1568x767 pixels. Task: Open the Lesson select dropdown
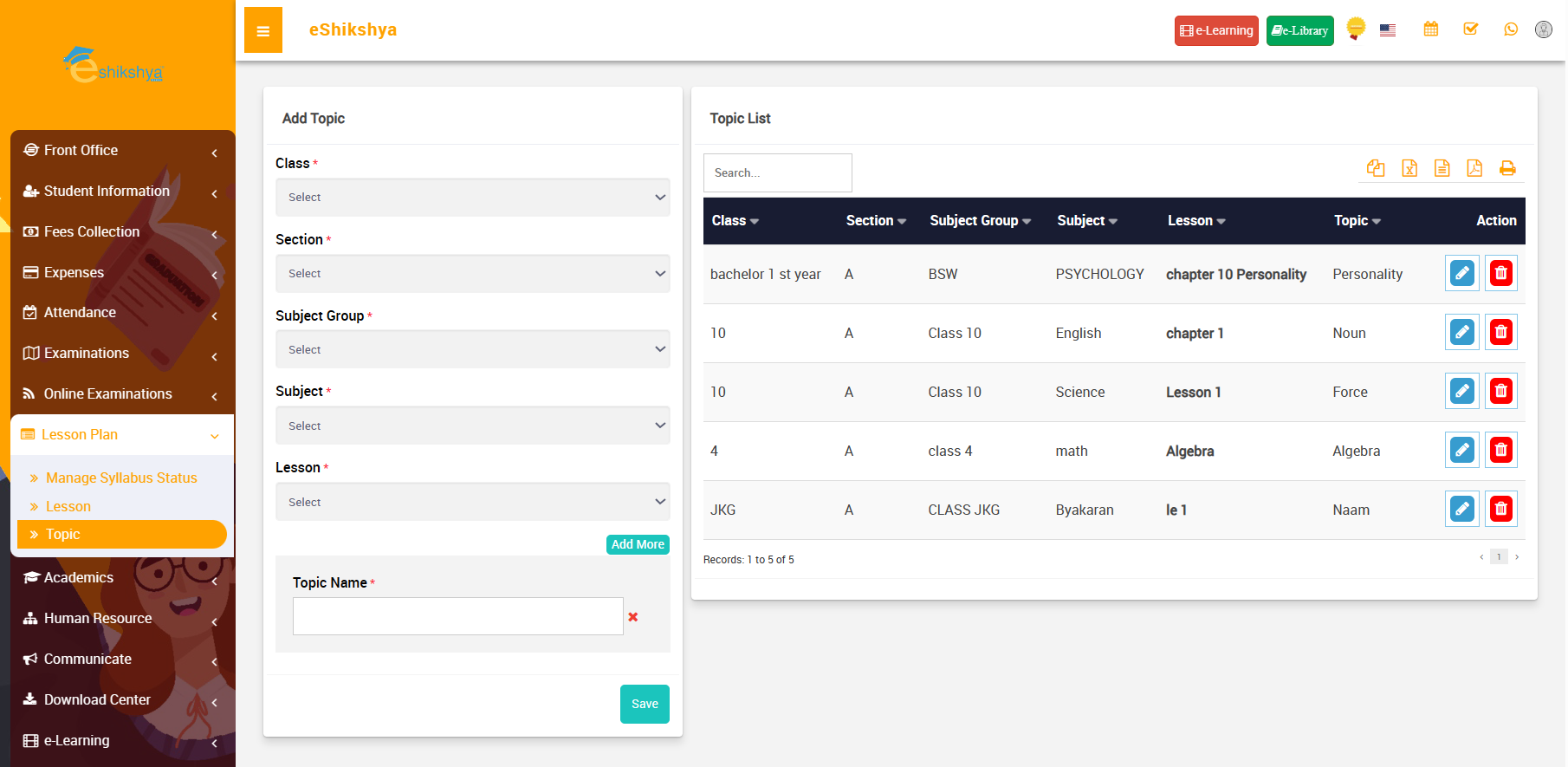472,503
